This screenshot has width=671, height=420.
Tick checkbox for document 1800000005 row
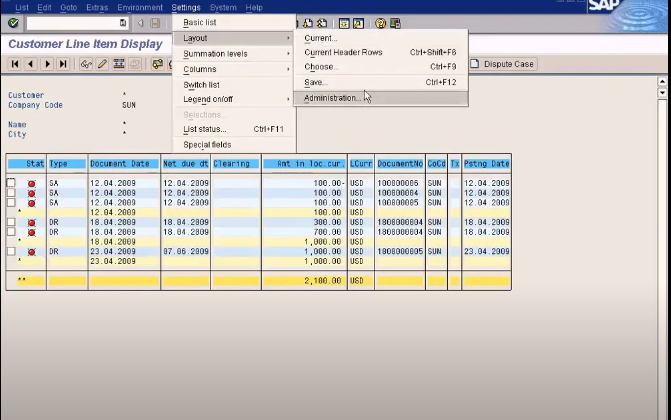(11, 251)
